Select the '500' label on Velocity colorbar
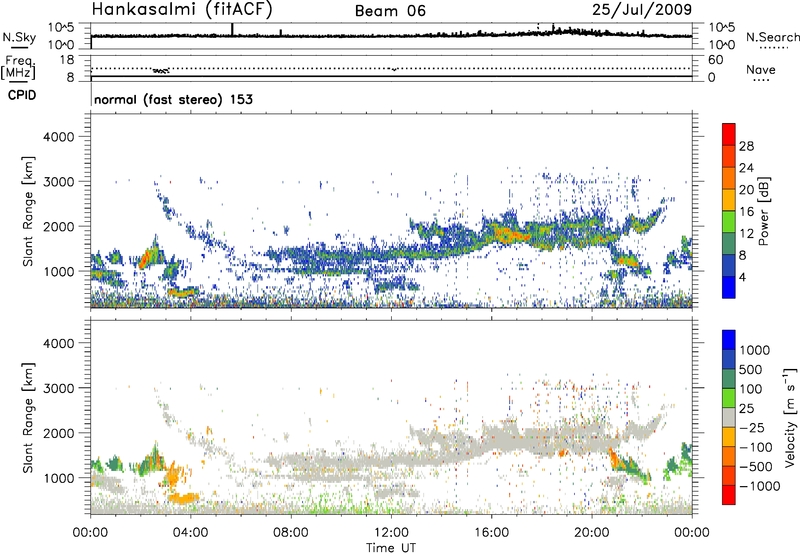This screenshot has height=554, width=800. pyautogui.click(x=751, y=369)
